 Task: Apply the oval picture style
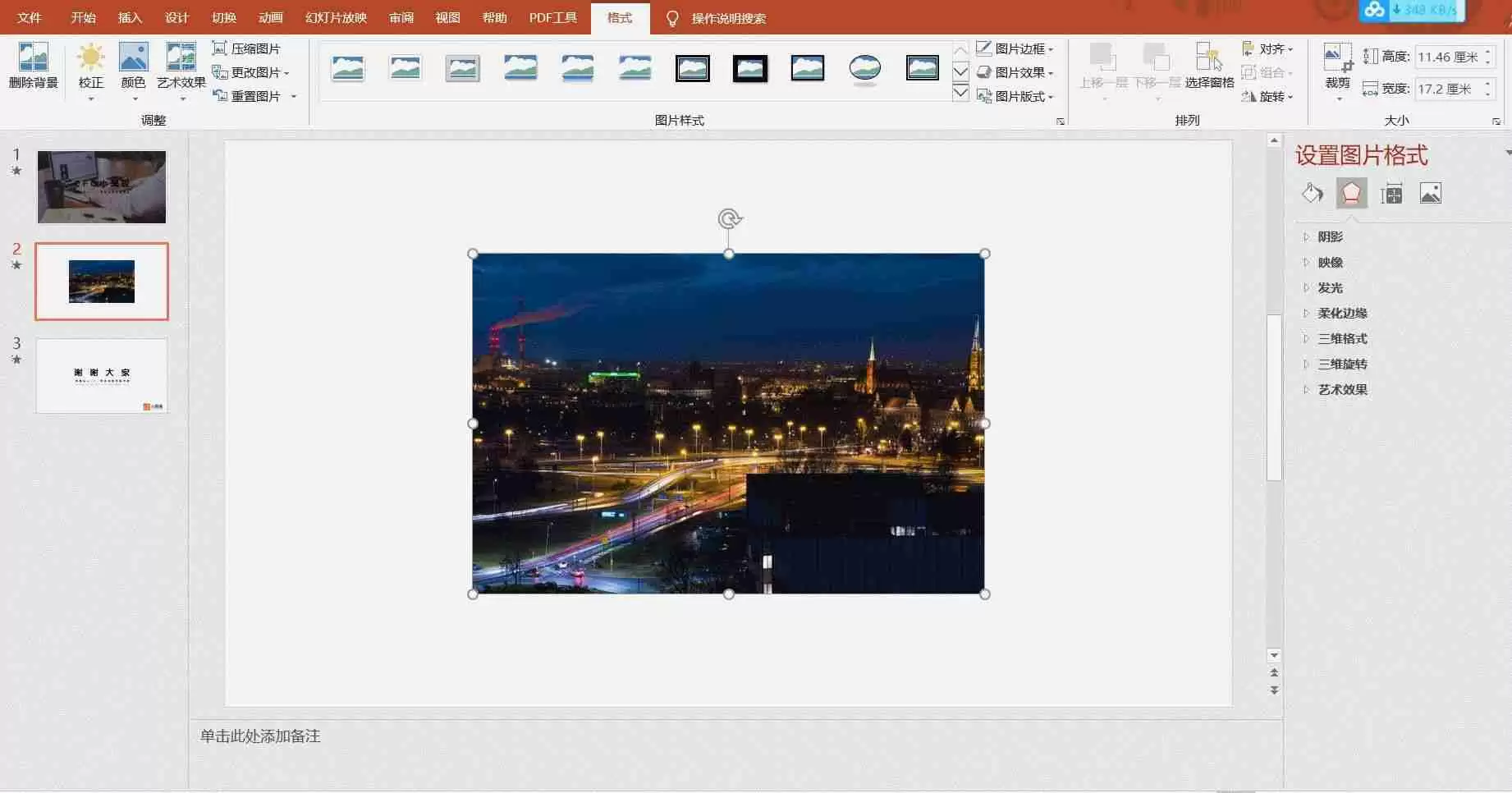point(864,68)
